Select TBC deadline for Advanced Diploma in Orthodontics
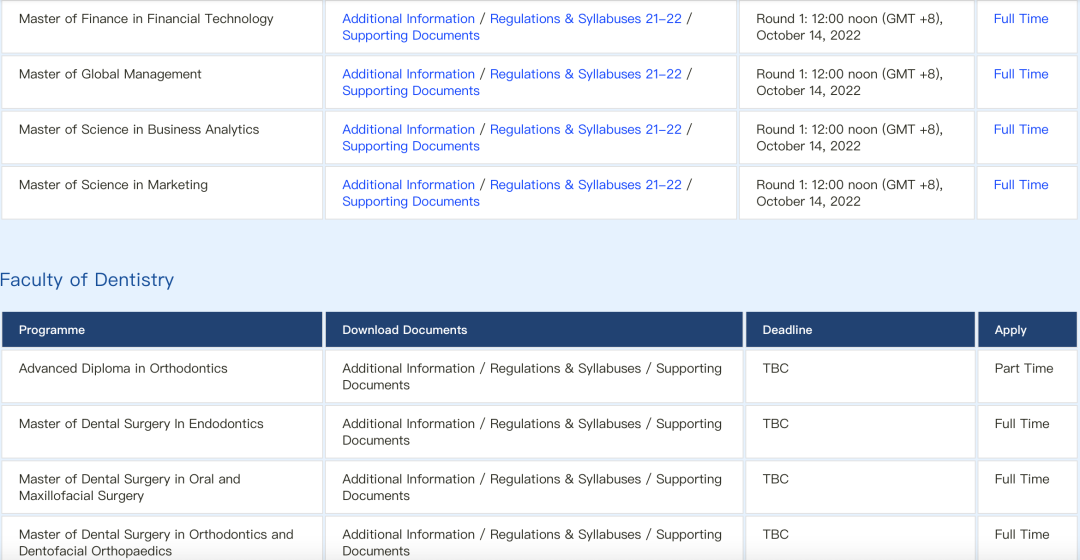 (x=776, y=369)
